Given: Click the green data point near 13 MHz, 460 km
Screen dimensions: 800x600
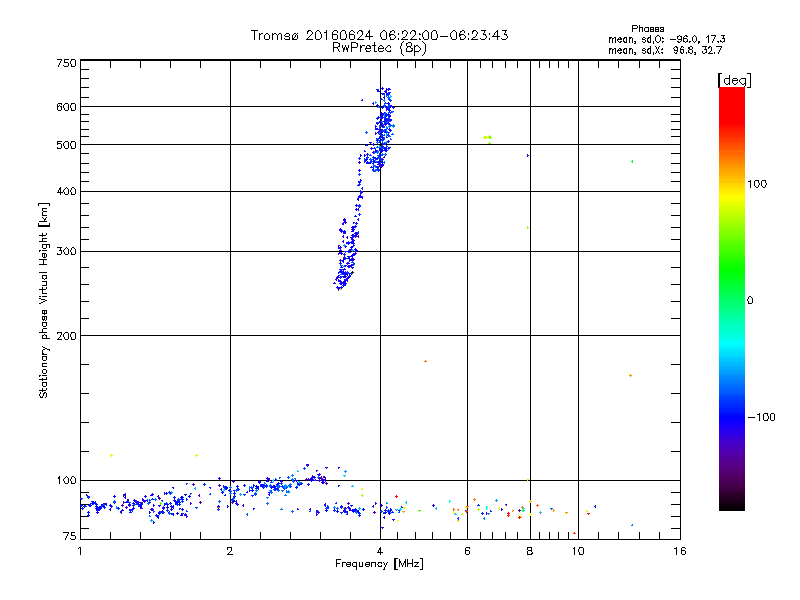Looking at the screenshot, I should coord(632,161).
